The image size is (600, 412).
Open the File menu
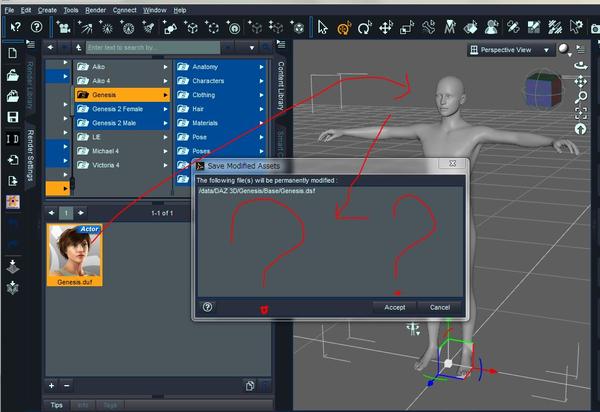click(9, 10)
